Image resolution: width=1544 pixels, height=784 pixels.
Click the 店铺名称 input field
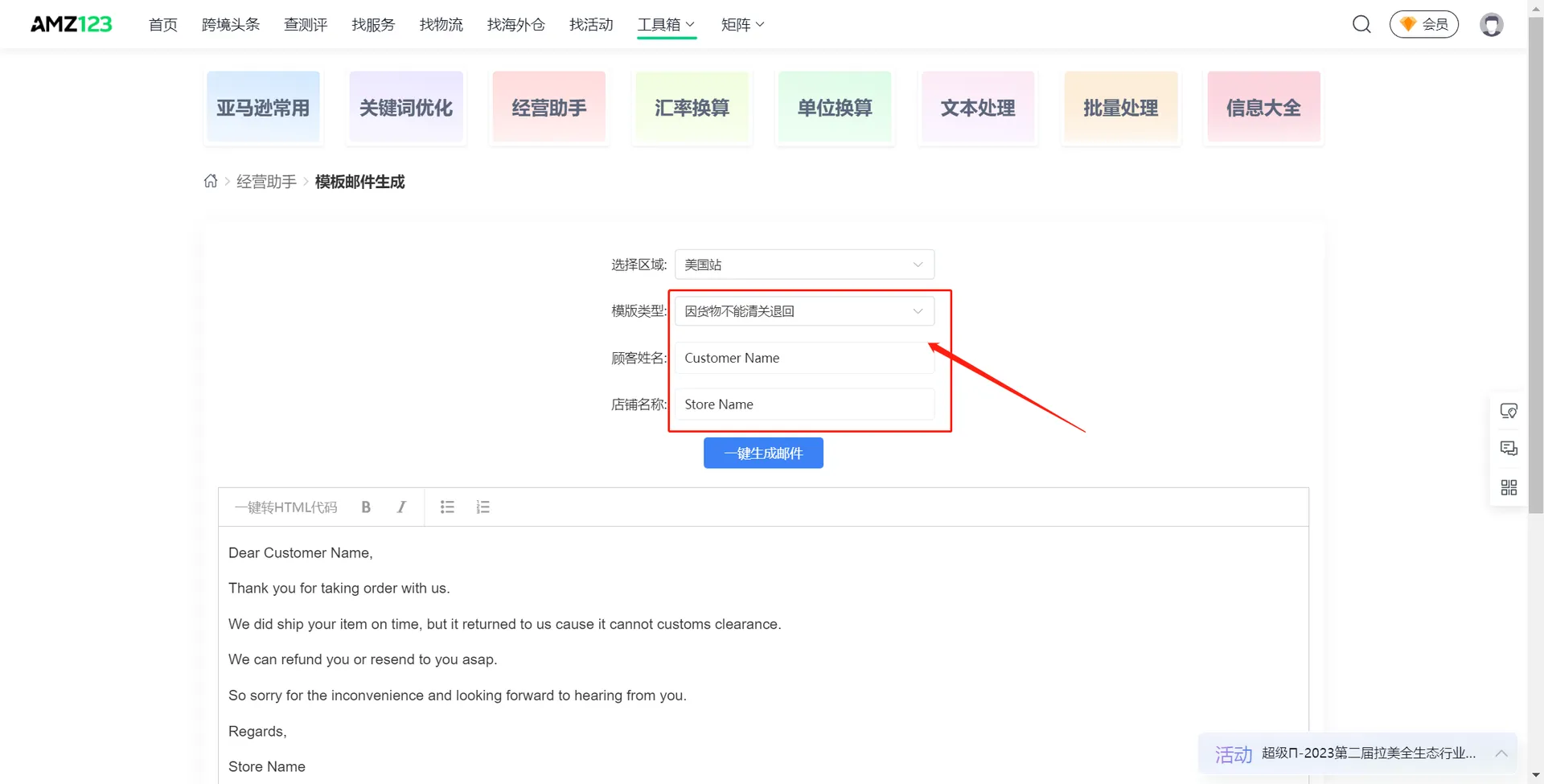coord(804,404)
